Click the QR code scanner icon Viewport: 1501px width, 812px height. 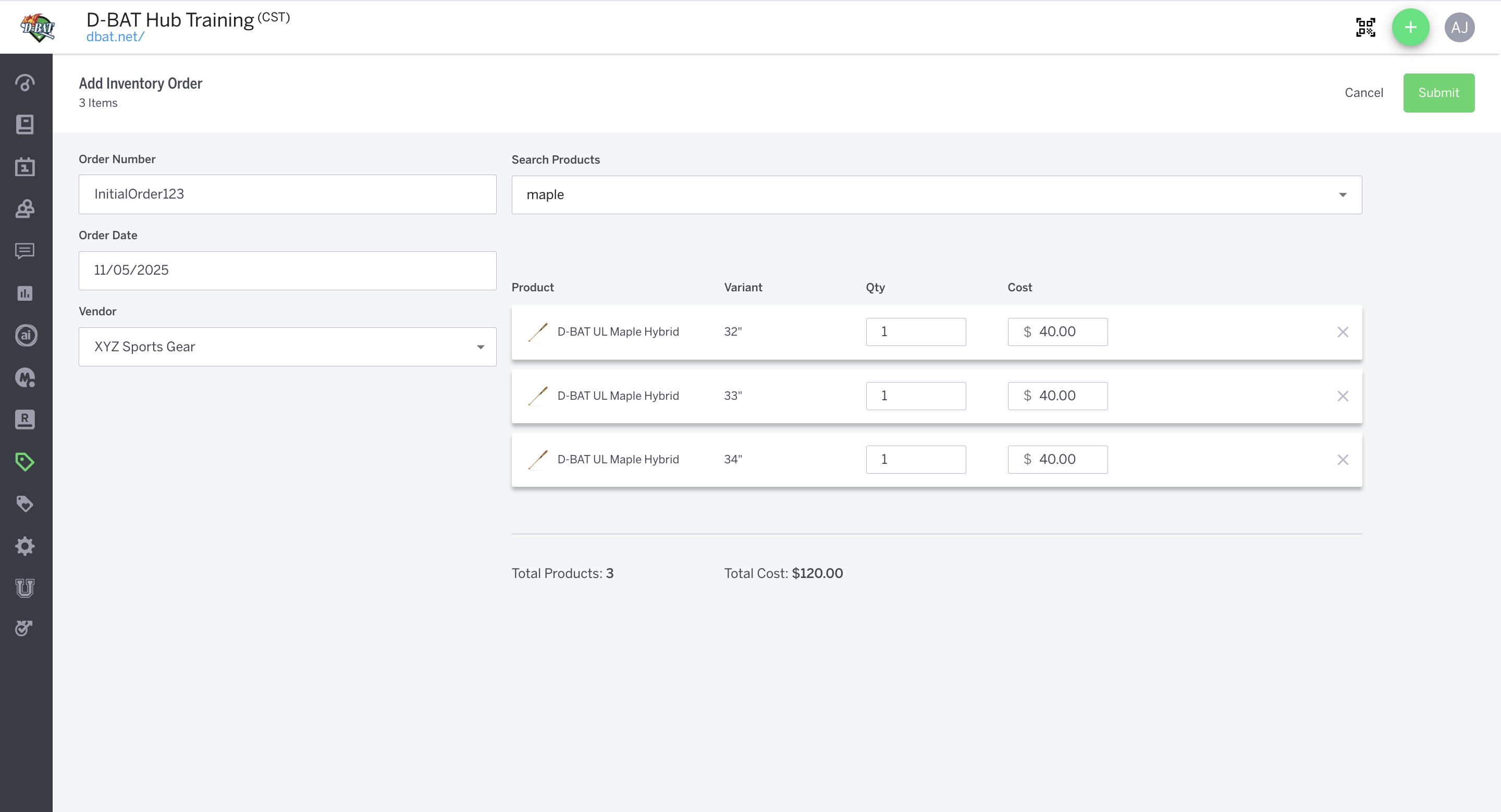click(1365, 28)
